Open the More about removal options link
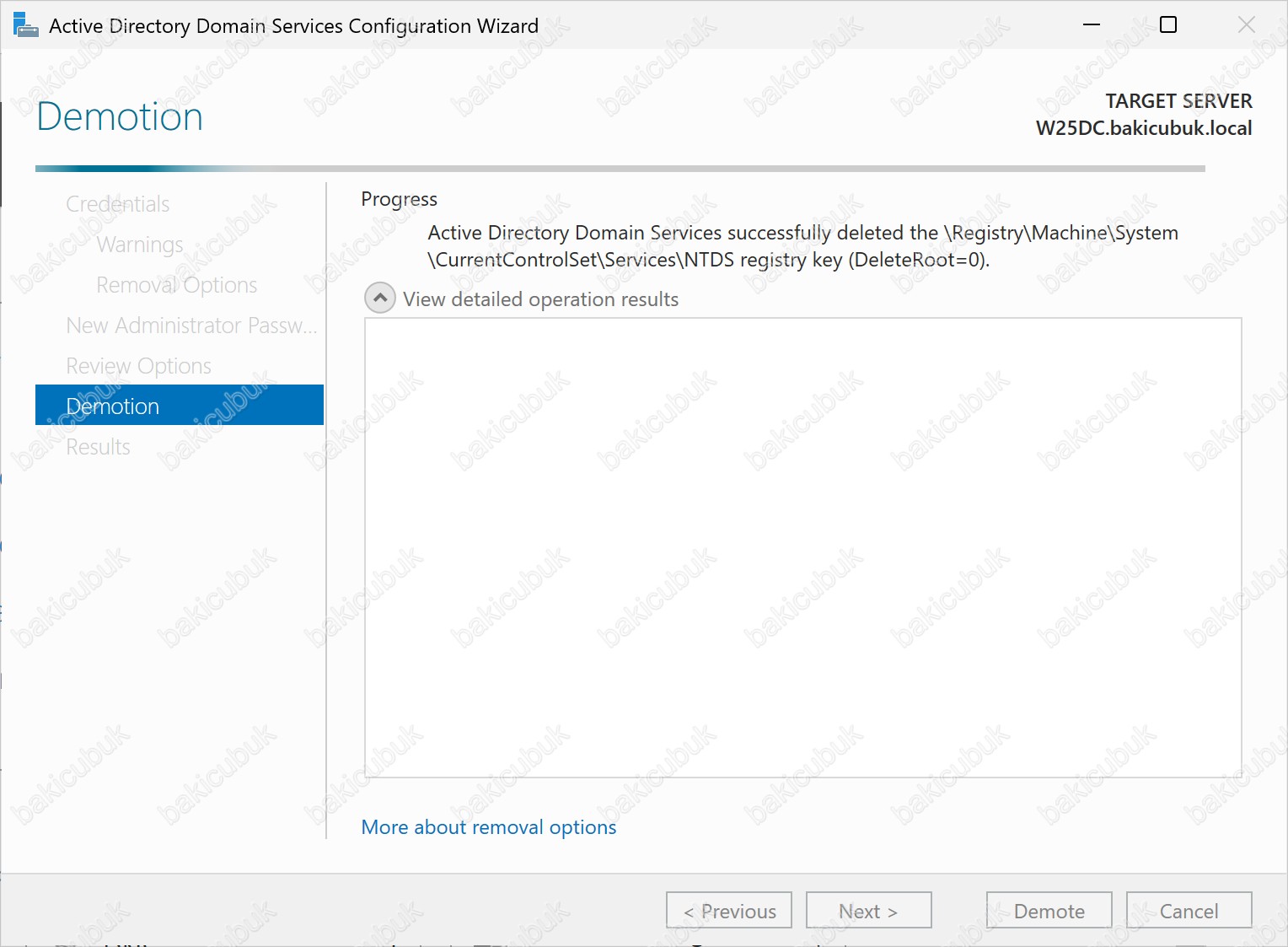Viewport: 1288px width, 947px height. tap(489, 827)
